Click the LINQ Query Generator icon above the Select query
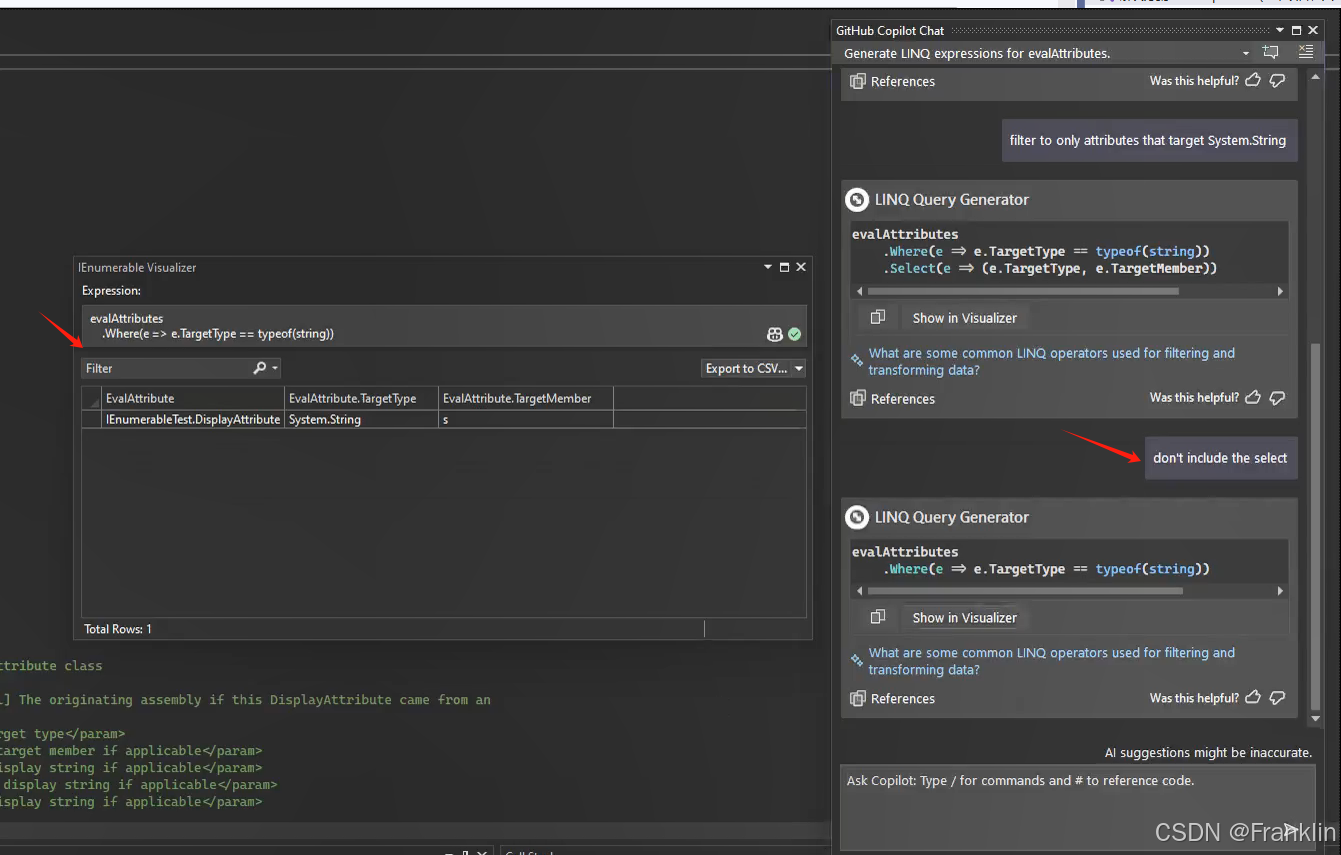 pyautogui.click(x=857, y=199)
